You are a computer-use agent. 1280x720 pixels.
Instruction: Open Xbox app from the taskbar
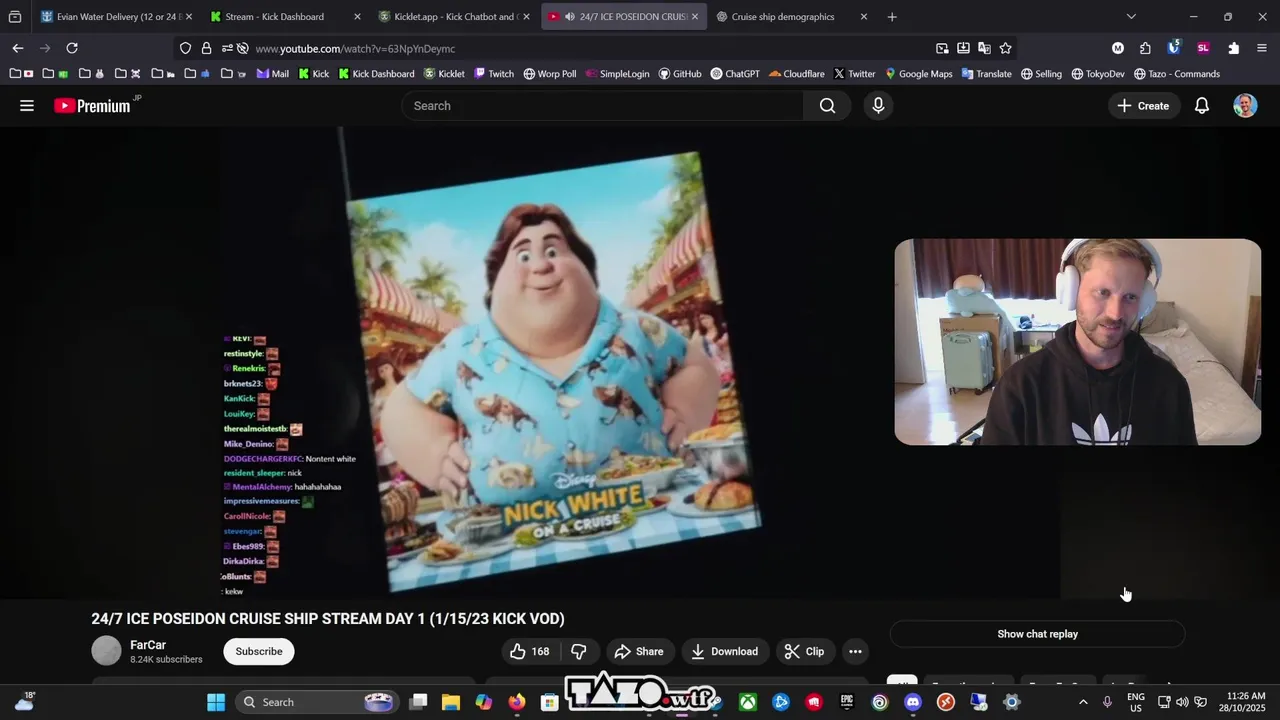coord(748,702)
